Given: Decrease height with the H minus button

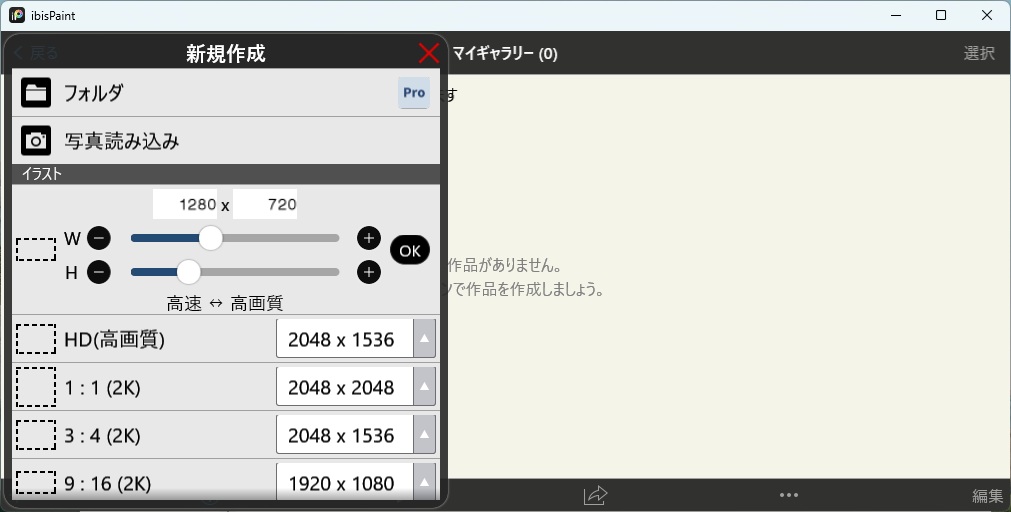Looking at the screenshot, I should pyautogui.click(x=98, y=272).
